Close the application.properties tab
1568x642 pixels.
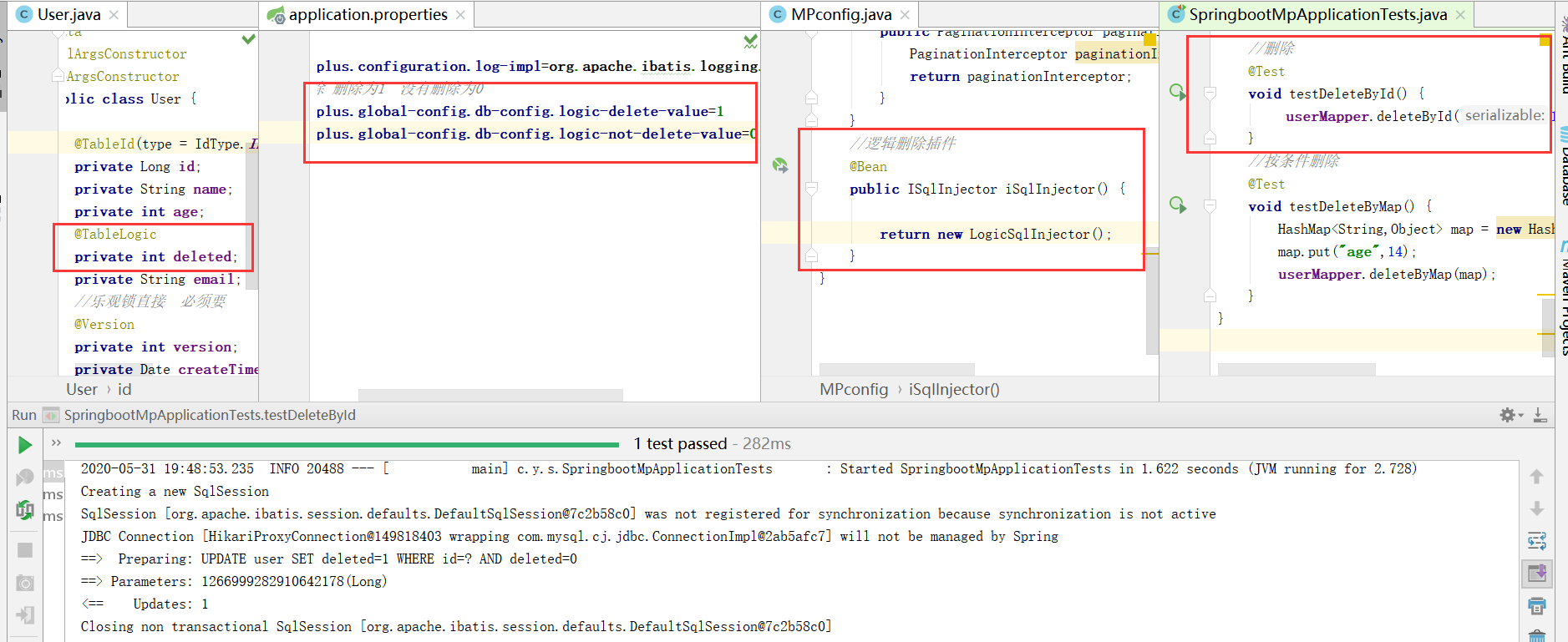(460, 15)
